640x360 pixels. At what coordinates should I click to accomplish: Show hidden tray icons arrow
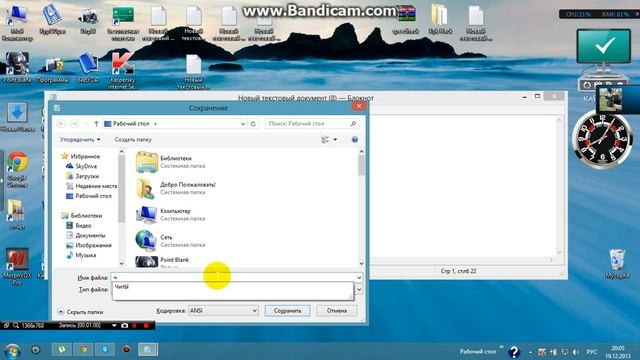click(530, 352)
